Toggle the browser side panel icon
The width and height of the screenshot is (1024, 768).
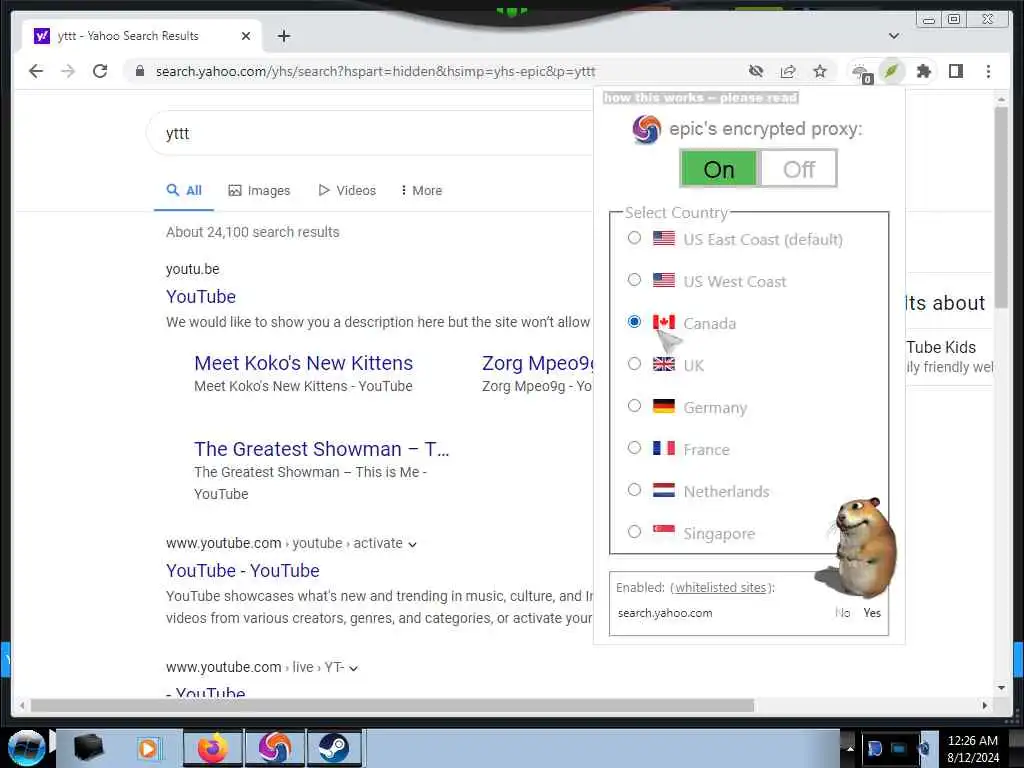click(x=955, y=71)
